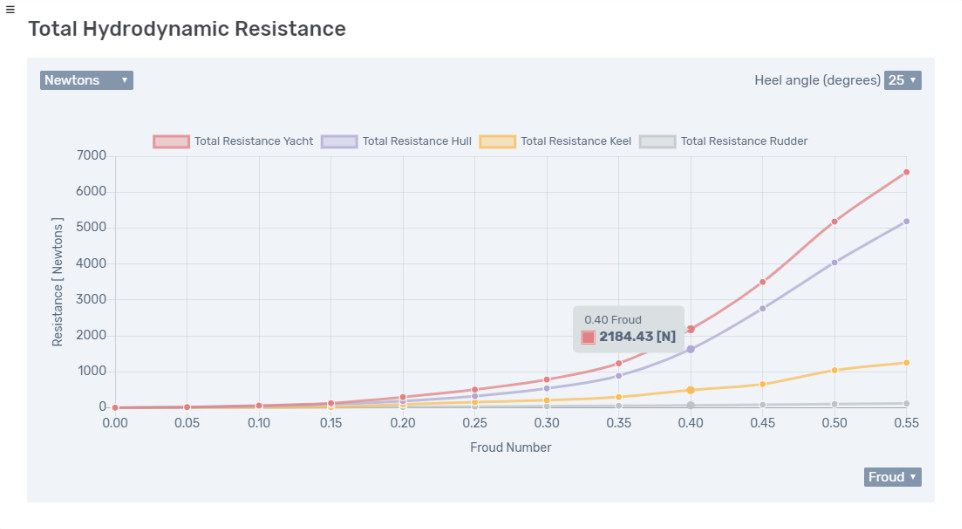Toggle Total Resistance Hull legend series

pos(416,141)
